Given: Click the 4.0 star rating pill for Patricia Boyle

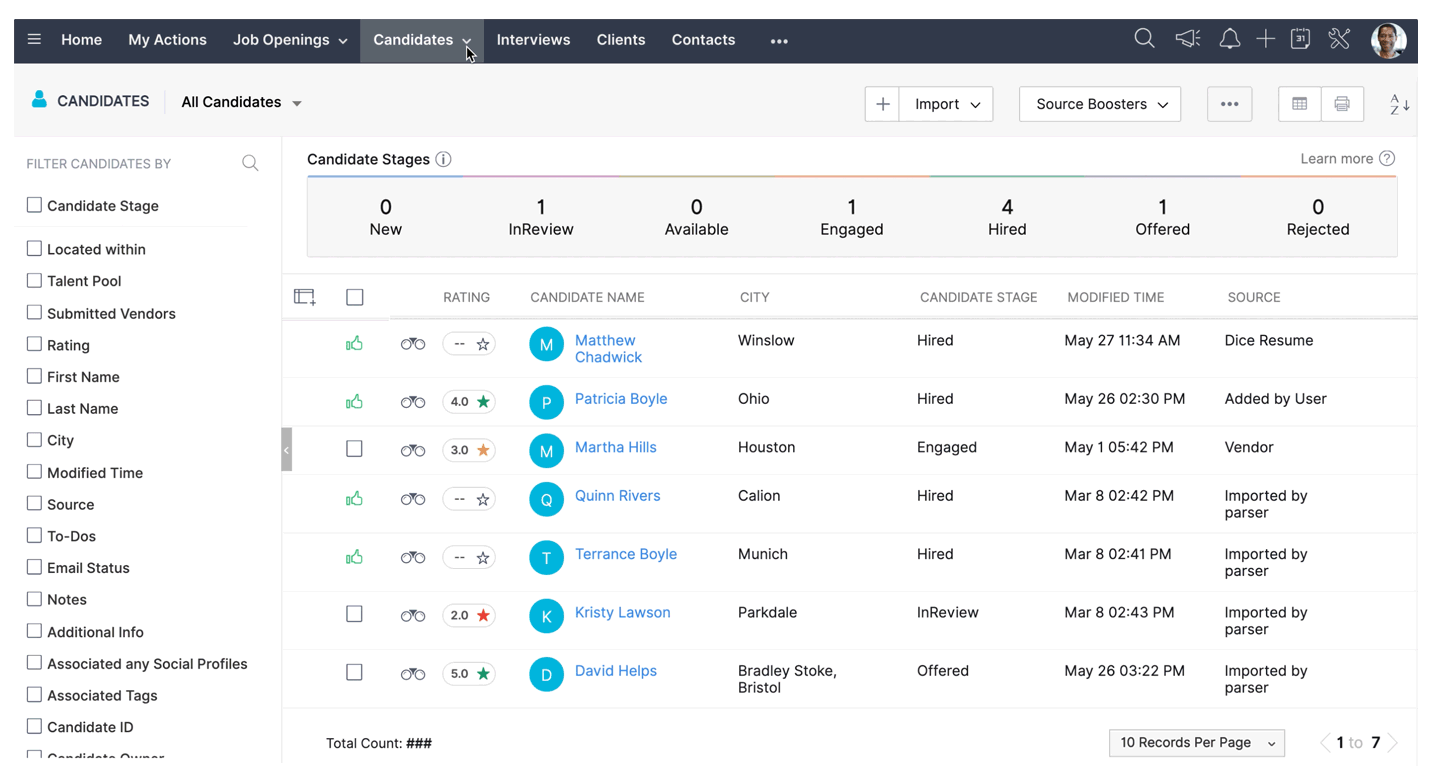Looking at the screenshot, I should click(469, 401).
